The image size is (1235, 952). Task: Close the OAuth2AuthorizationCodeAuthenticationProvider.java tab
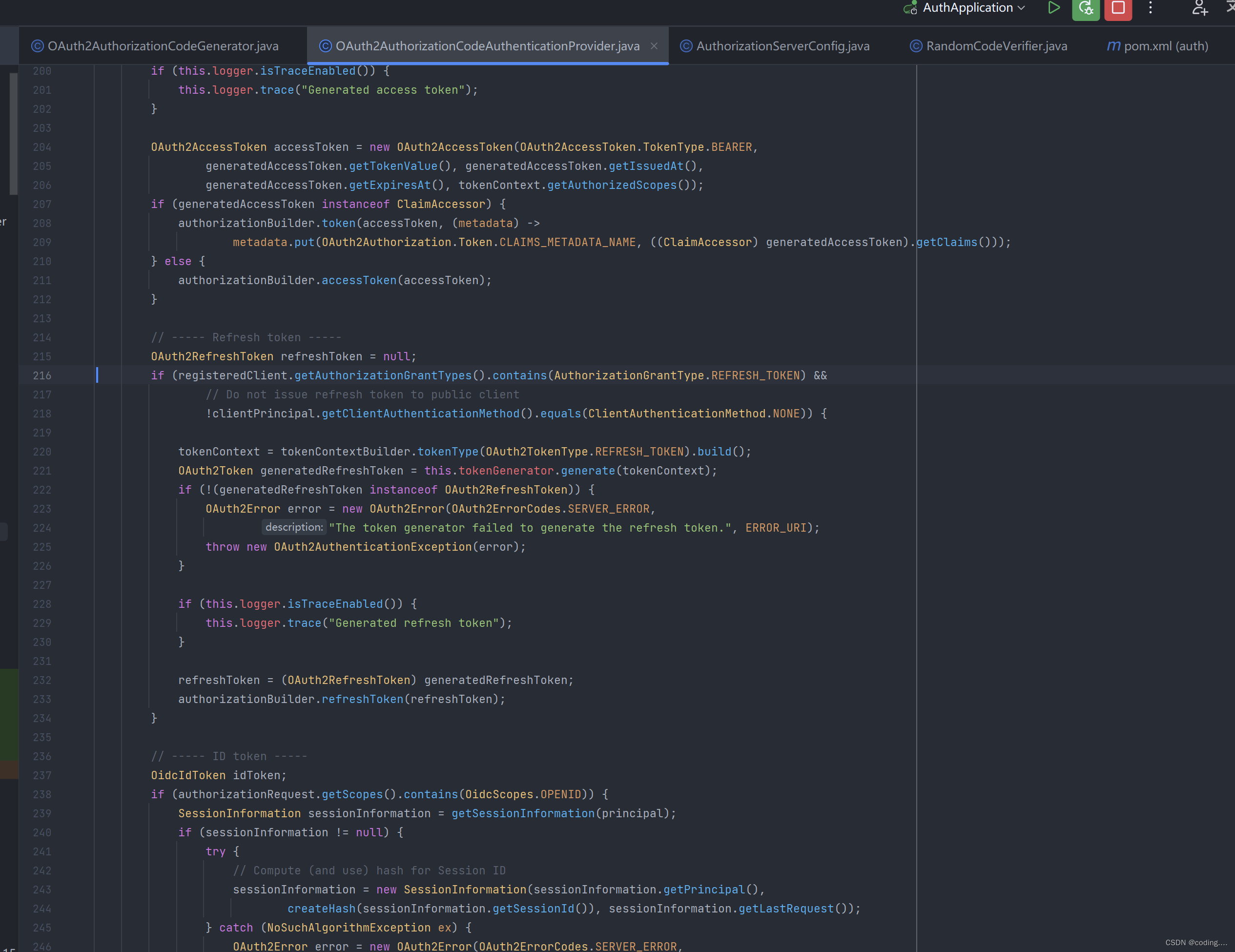click(654, 46)
